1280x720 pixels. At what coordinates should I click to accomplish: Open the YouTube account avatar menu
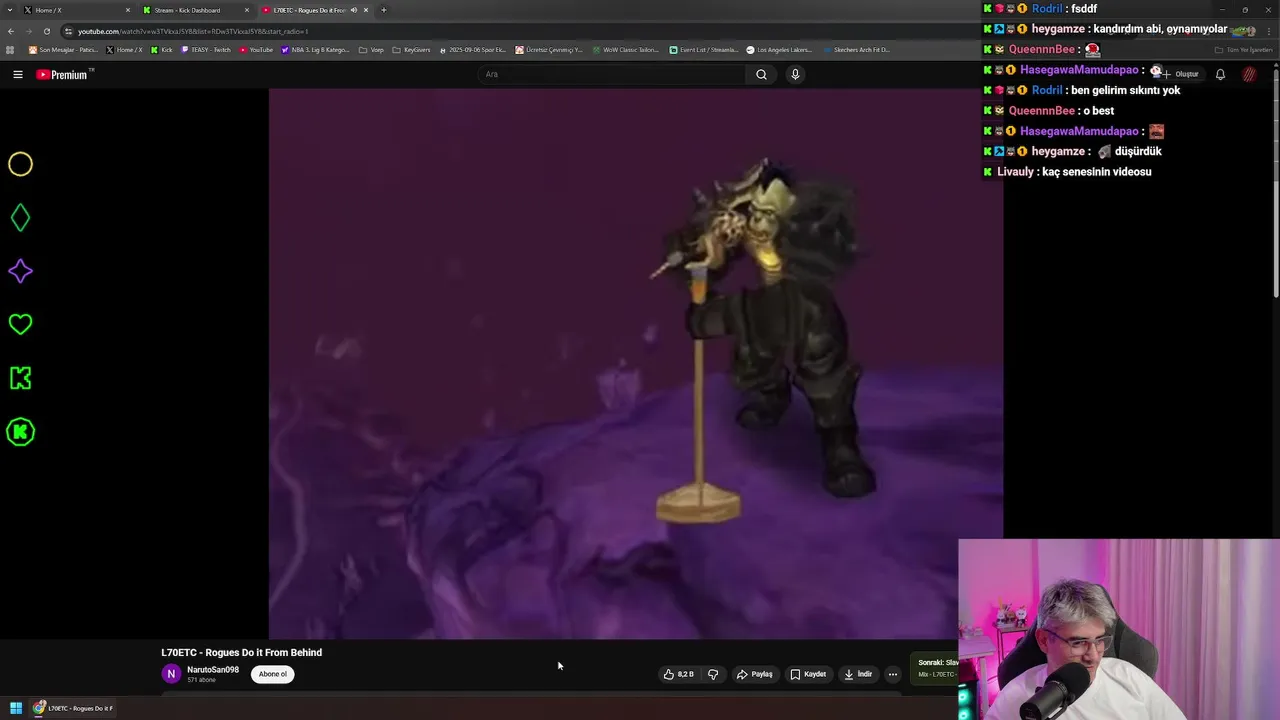[x=1249, y=74]
